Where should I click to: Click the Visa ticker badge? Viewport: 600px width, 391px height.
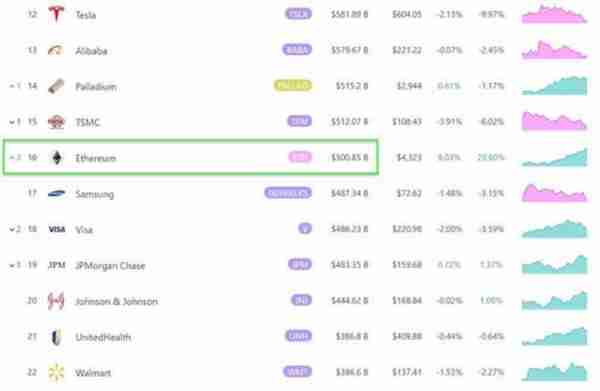pyautogui.click(x=305, y=229)
